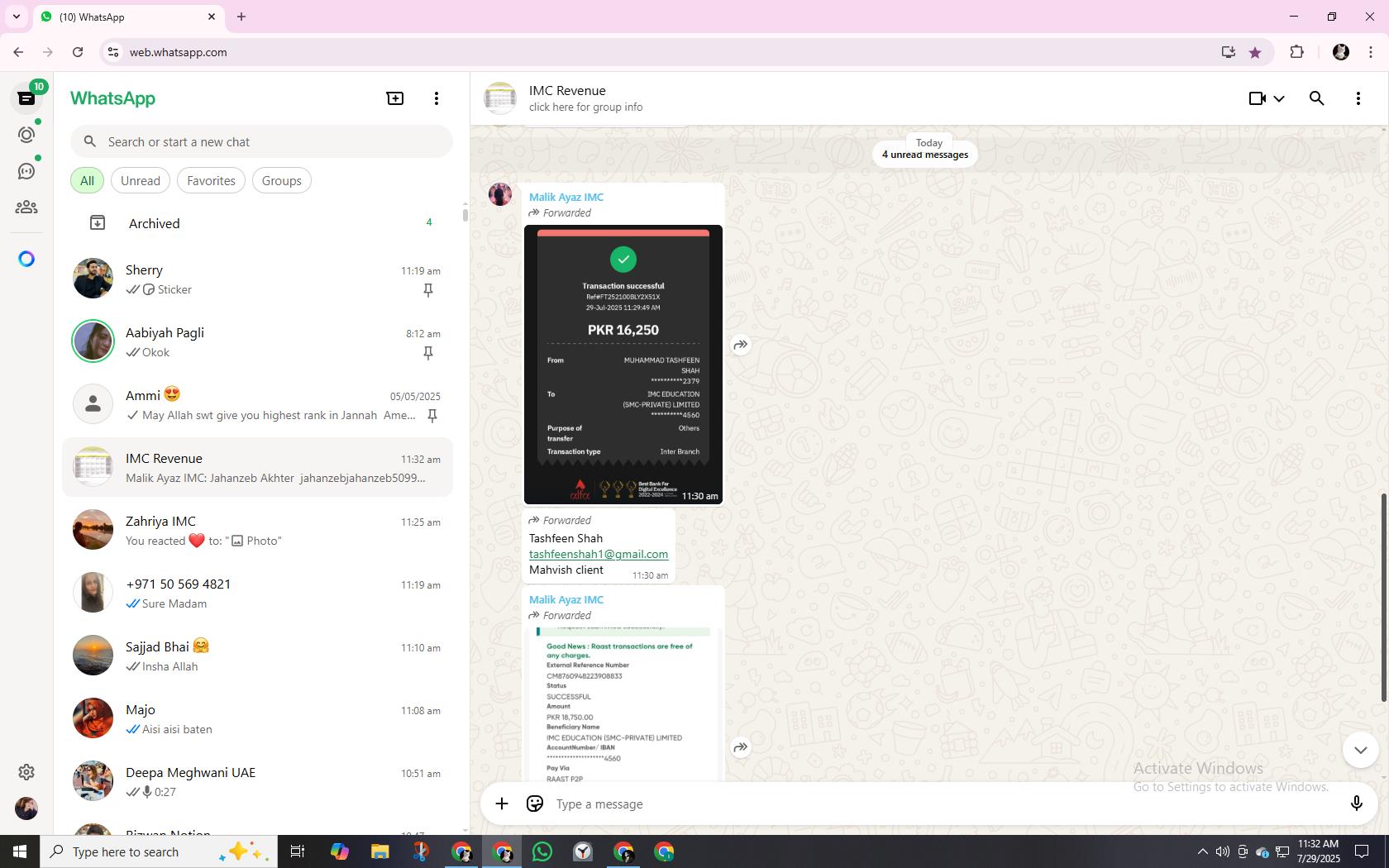This screenshot has height=868, width=1389.
Task: Open WhatsApp settings gear icon
Action: point(26,771)
